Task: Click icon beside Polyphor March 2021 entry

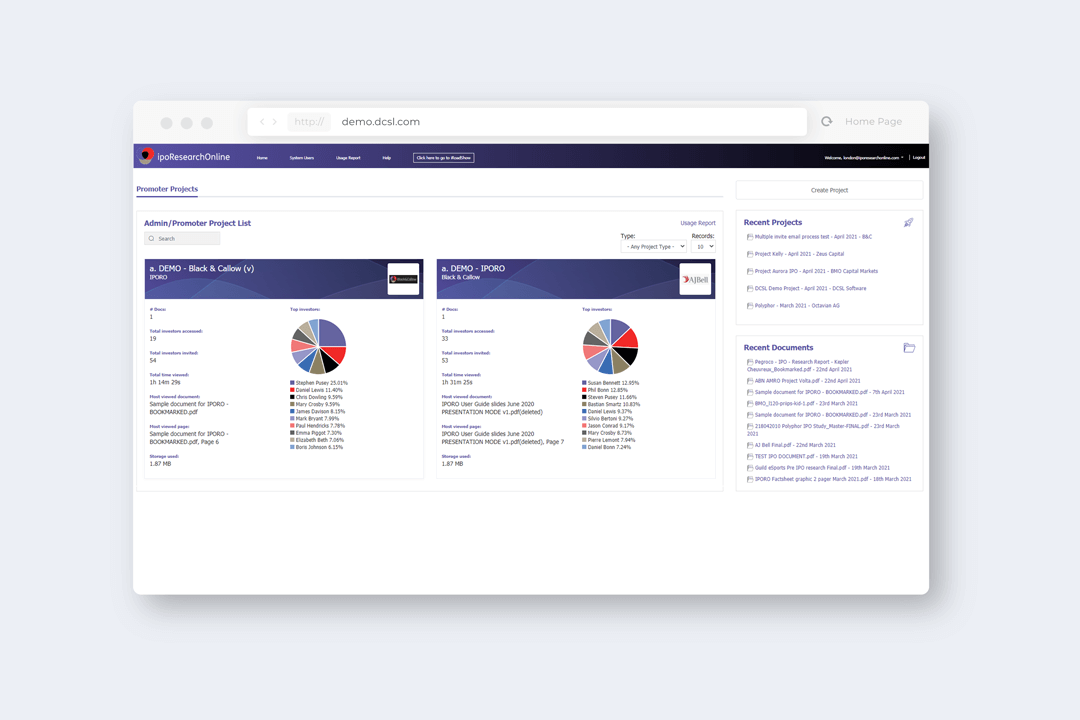Action: click(749, 306)
